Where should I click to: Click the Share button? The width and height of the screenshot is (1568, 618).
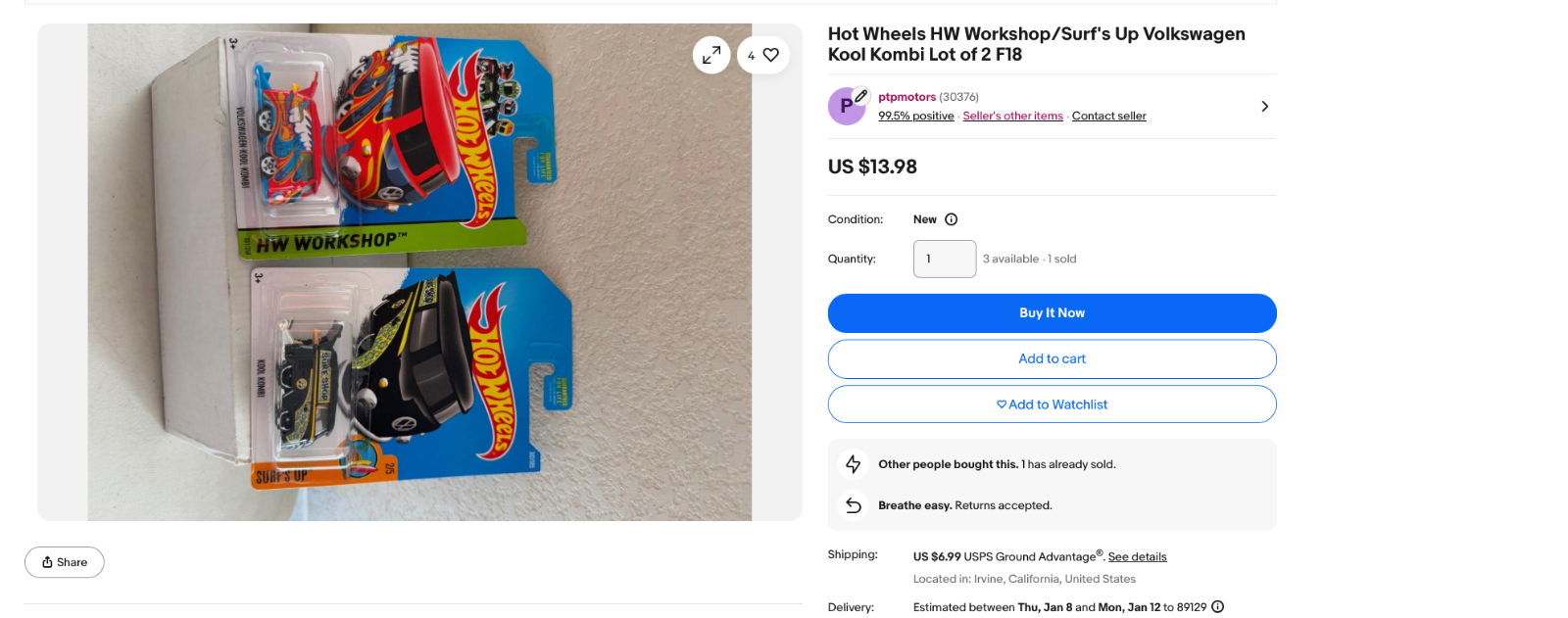(x=65, y=562)
